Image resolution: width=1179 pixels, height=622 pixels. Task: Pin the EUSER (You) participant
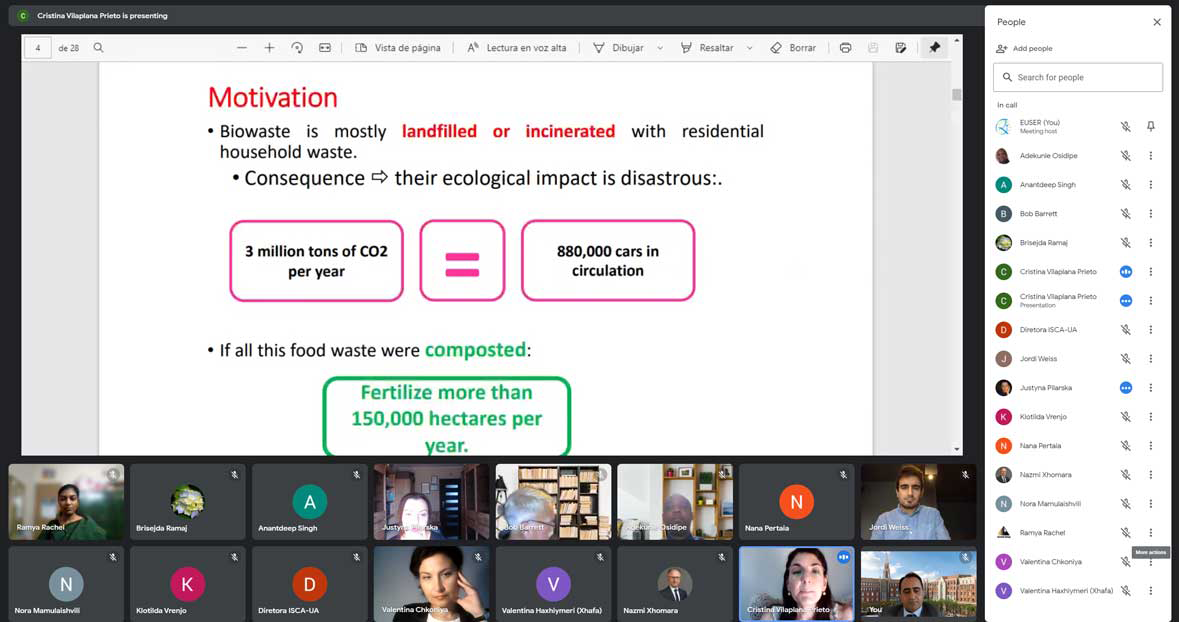pyautogui.click(x=1151, y=127)
